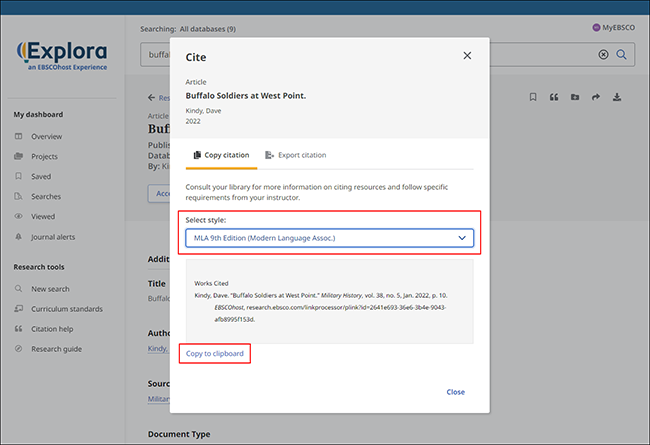Open Searches in the sidebar
This screenshot has height=445, width=650.
tap(46, 196)
